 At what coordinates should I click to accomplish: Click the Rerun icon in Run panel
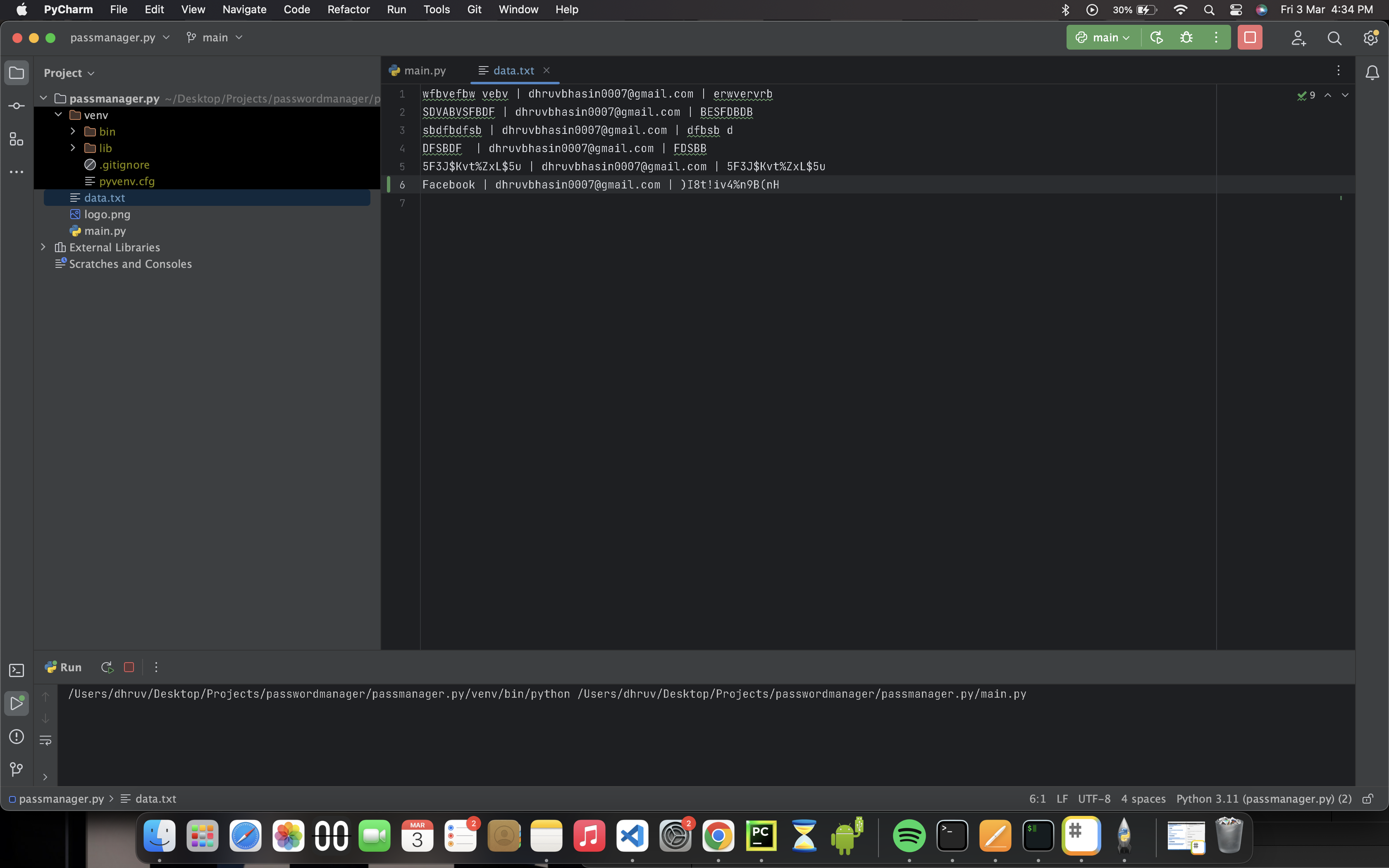107,667
